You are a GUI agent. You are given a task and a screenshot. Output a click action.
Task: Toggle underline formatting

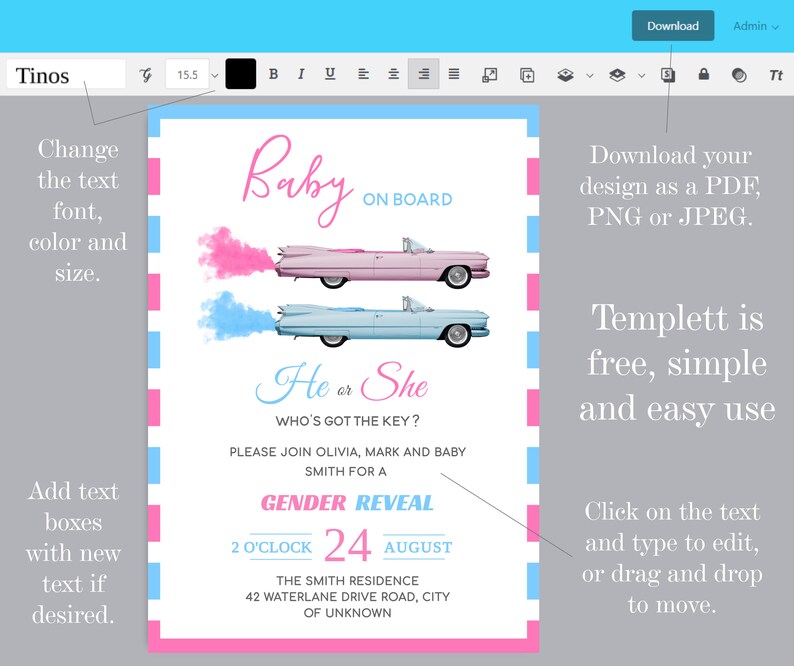coord(330,74)
